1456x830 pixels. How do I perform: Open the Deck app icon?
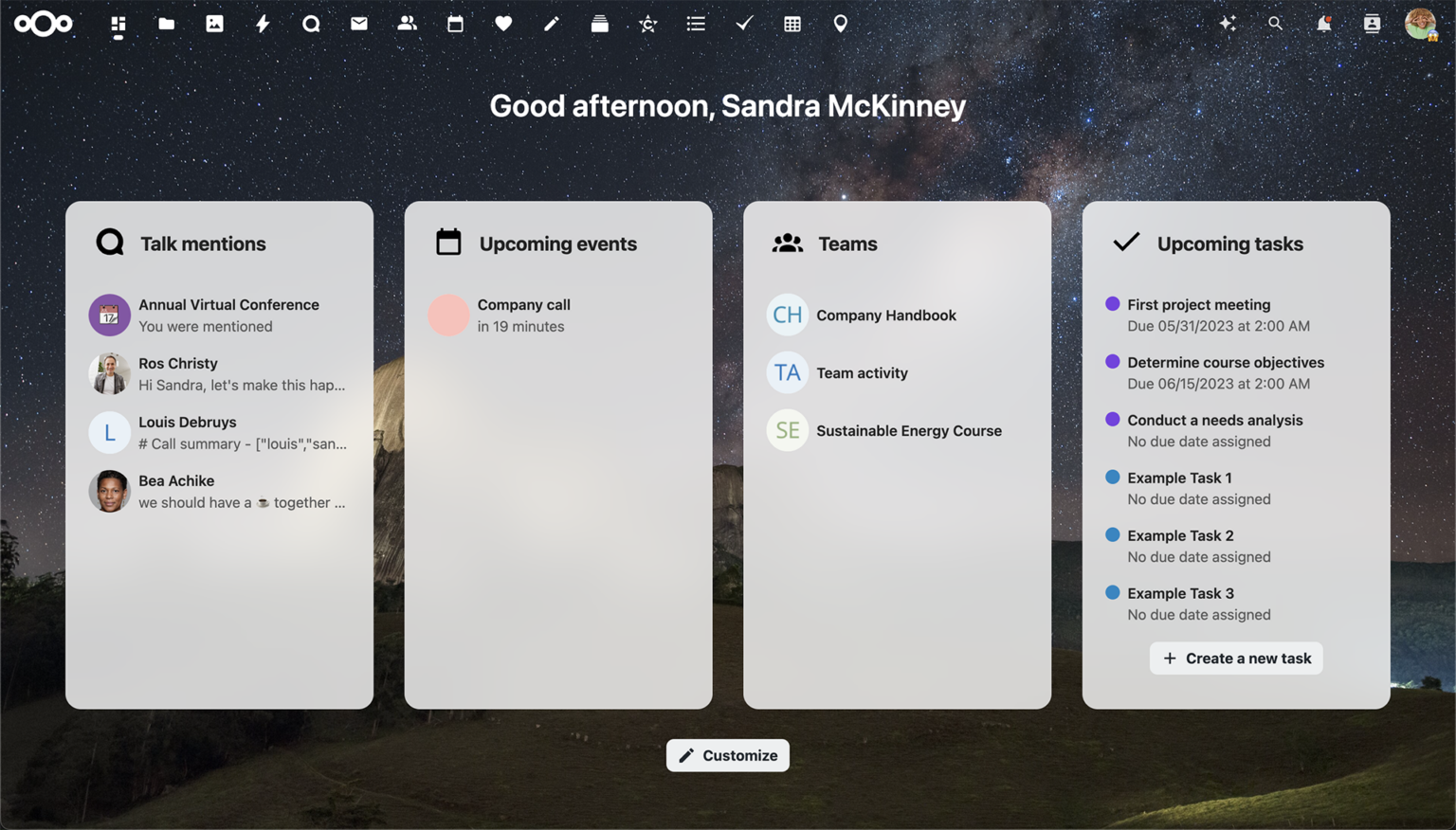point(599,24)
